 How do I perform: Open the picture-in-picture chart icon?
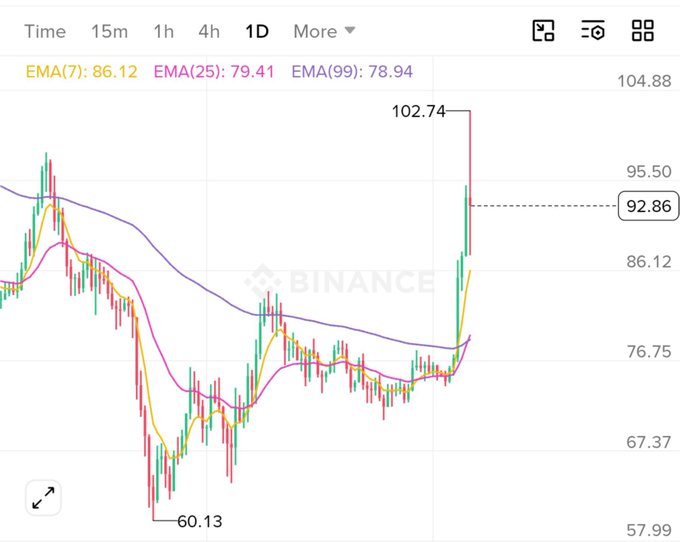[x=543, y=31]
